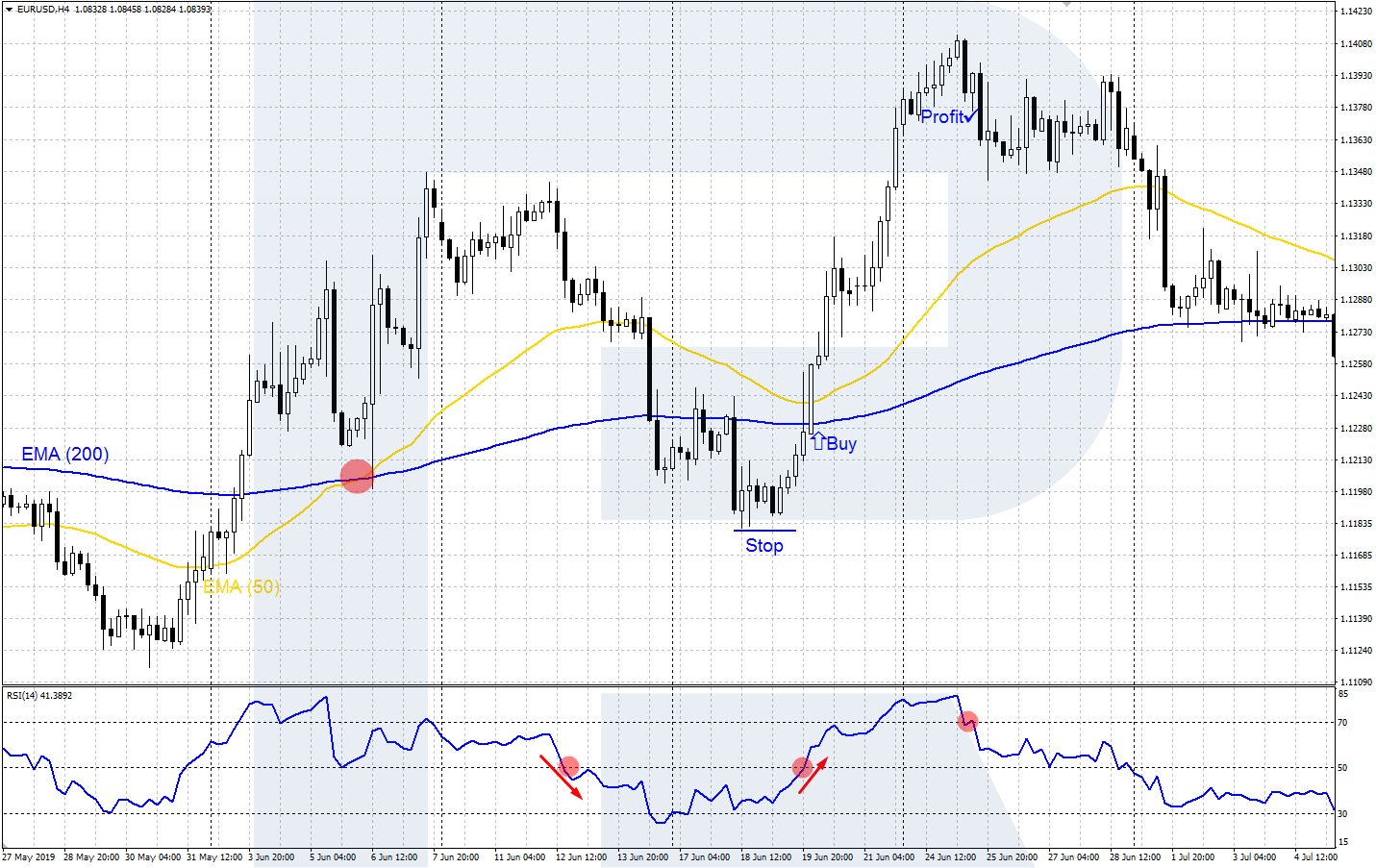Click the 3 Jul 04:00 time label
1376x868 pixels.
tap(1254, 856)
